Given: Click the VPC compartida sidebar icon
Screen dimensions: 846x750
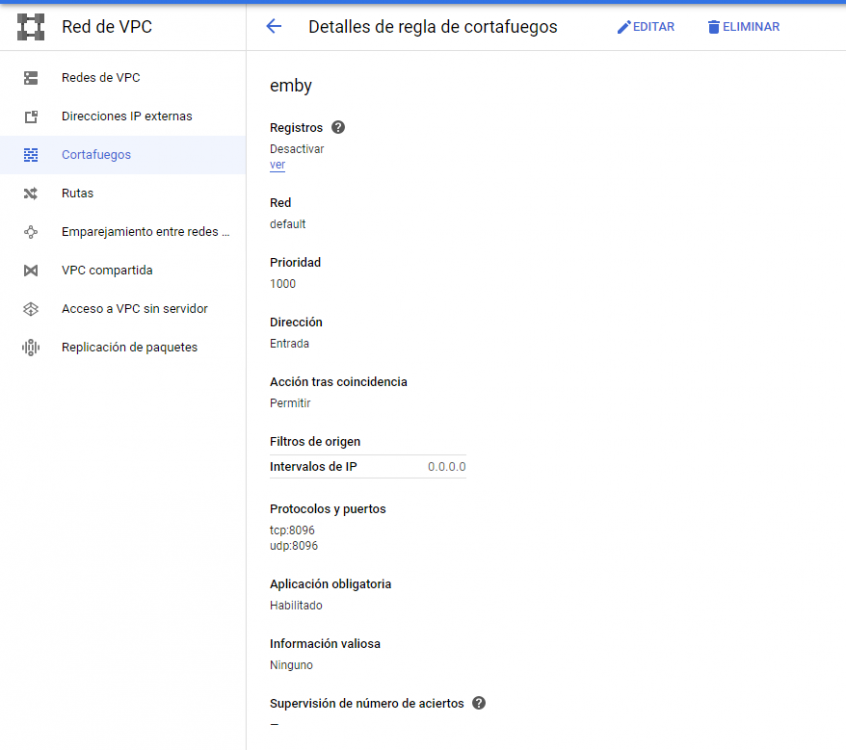Looking at the screenshot, I should click(33, 270).
